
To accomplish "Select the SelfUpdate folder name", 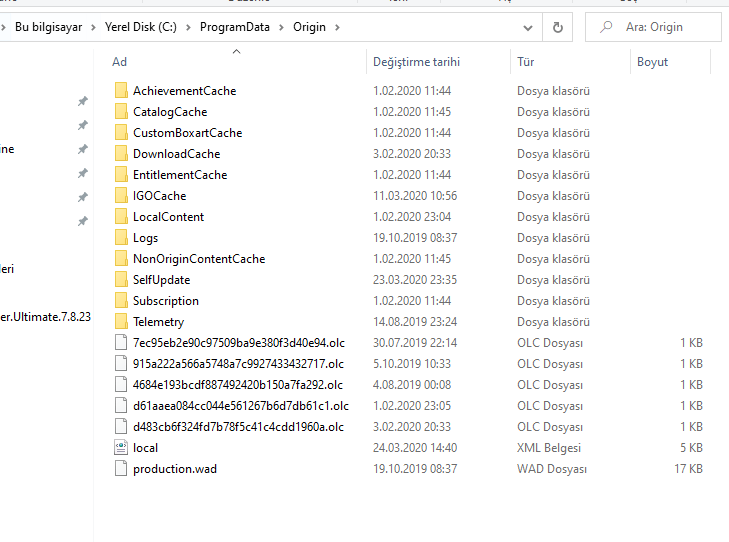I will coord(161,280).
